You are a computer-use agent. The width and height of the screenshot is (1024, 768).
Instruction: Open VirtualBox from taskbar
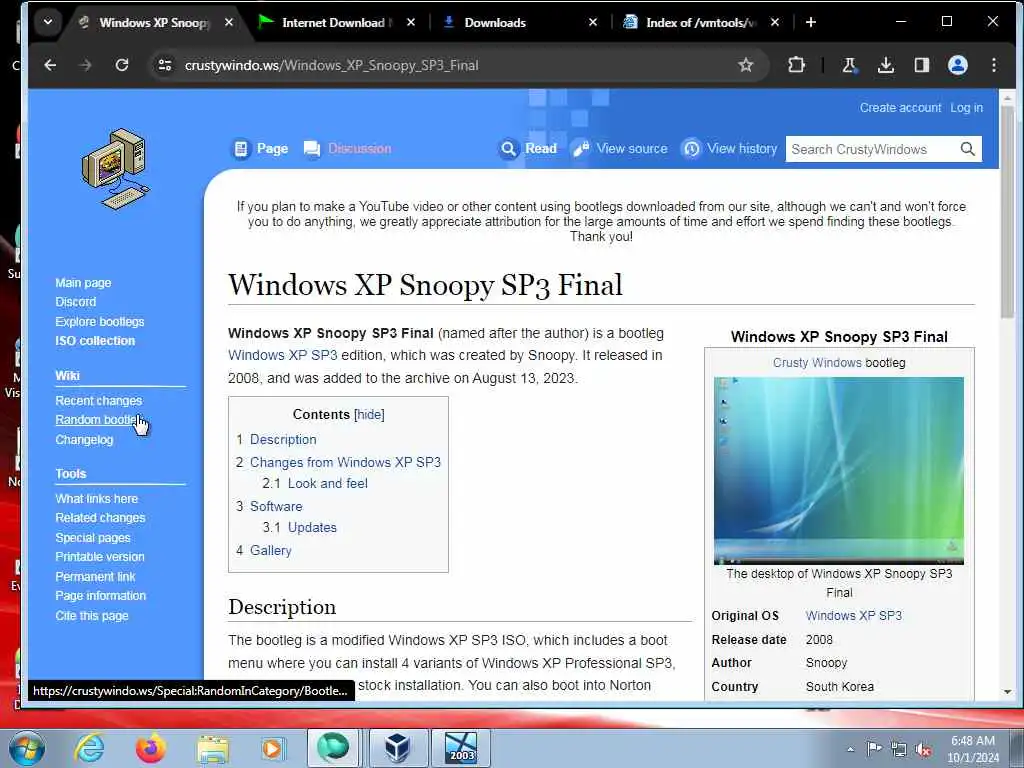click(x=398, y=748)
